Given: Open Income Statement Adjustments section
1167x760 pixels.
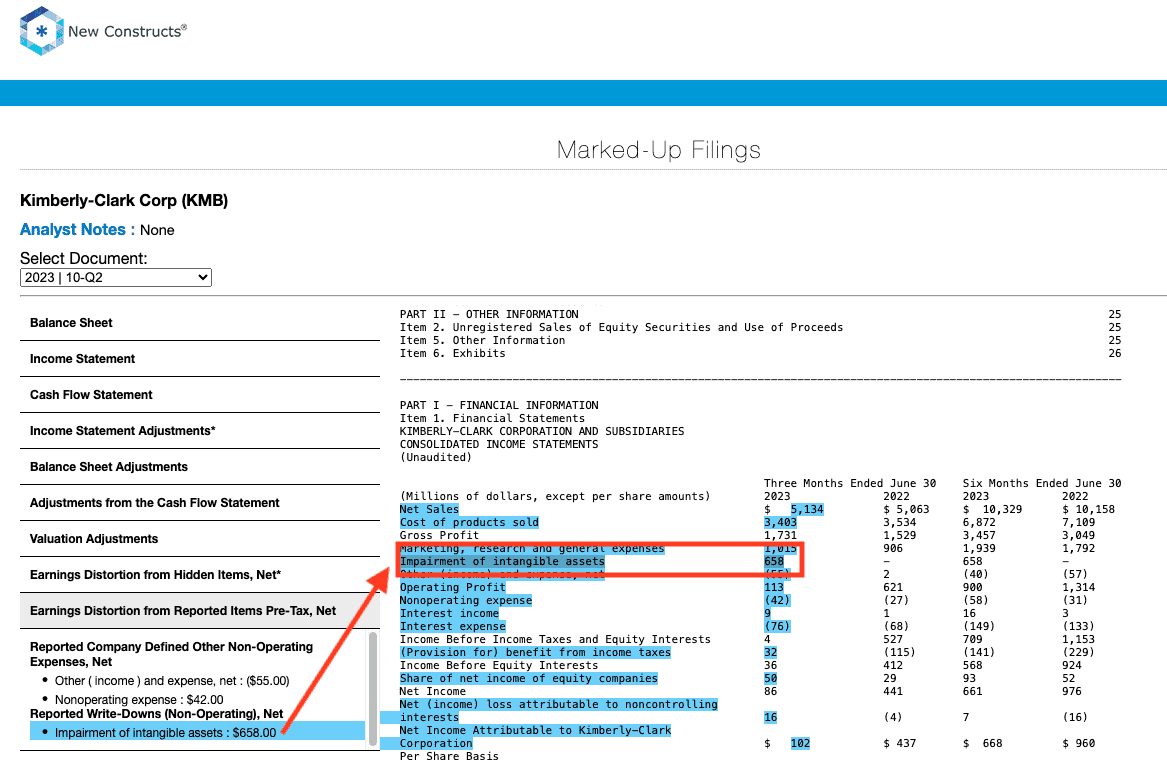Looking at the screenshot, I should [x=199, y=431].
